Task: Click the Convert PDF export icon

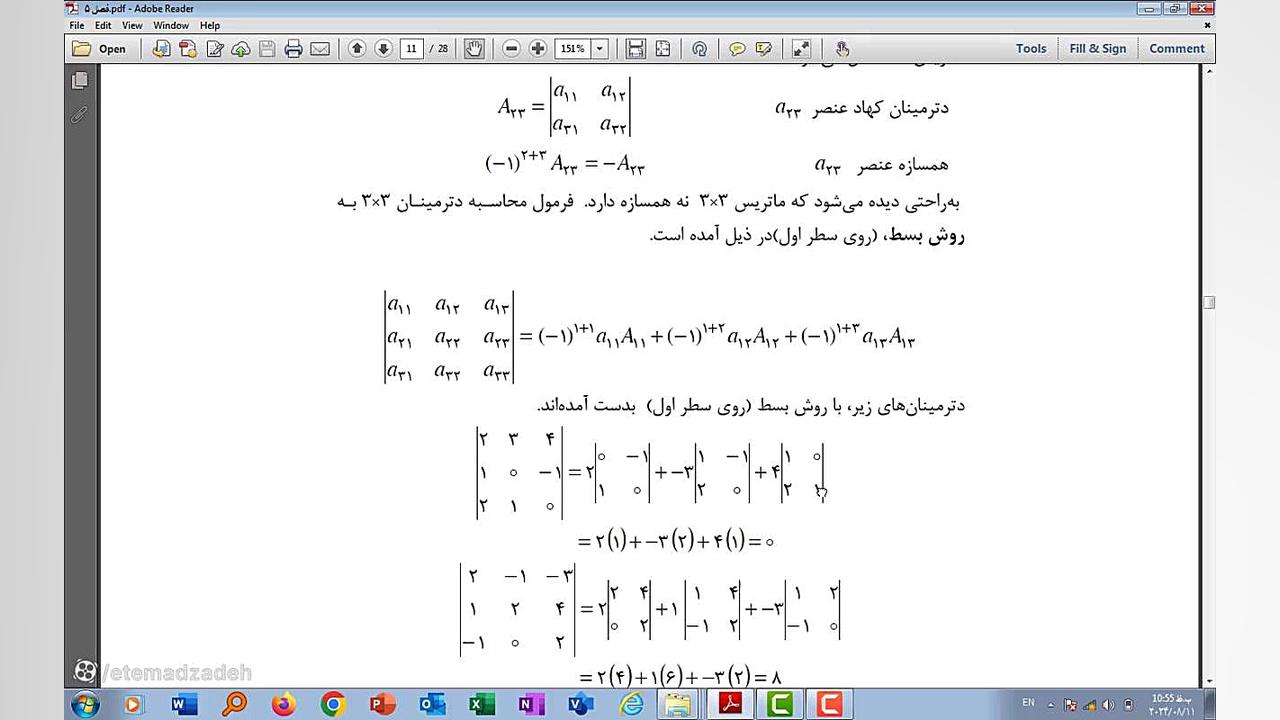Action: tap(187, 48)
